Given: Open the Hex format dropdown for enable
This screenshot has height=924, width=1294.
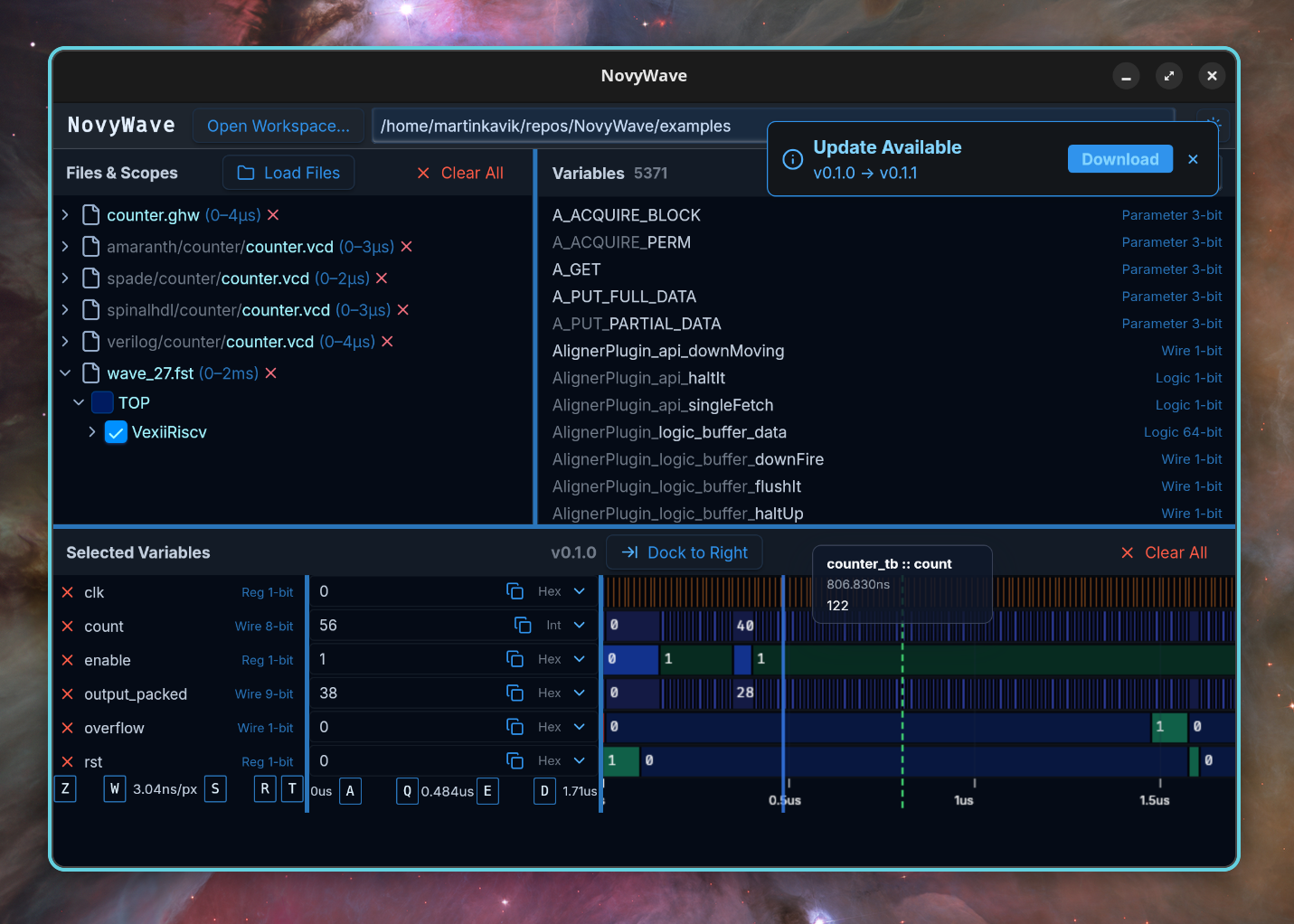Looking at the screenshot, I should point(580,659).
